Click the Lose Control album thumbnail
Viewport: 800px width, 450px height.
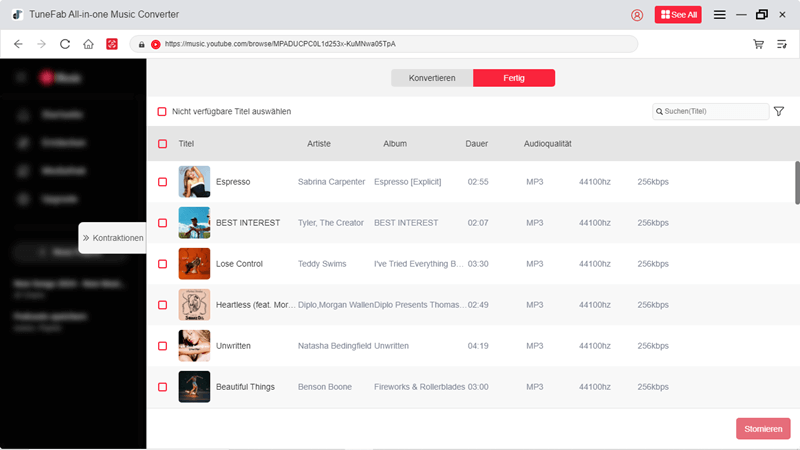[194, 264]
